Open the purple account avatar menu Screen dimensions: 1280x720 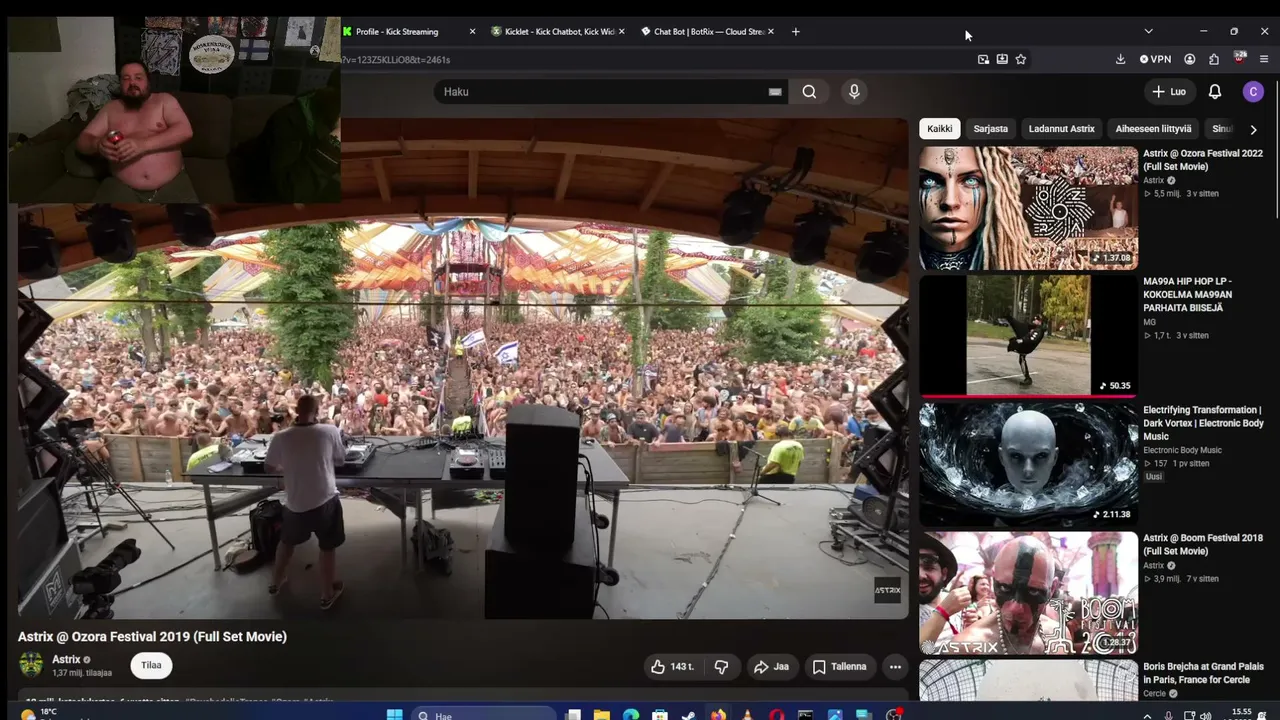point(1253,92)
